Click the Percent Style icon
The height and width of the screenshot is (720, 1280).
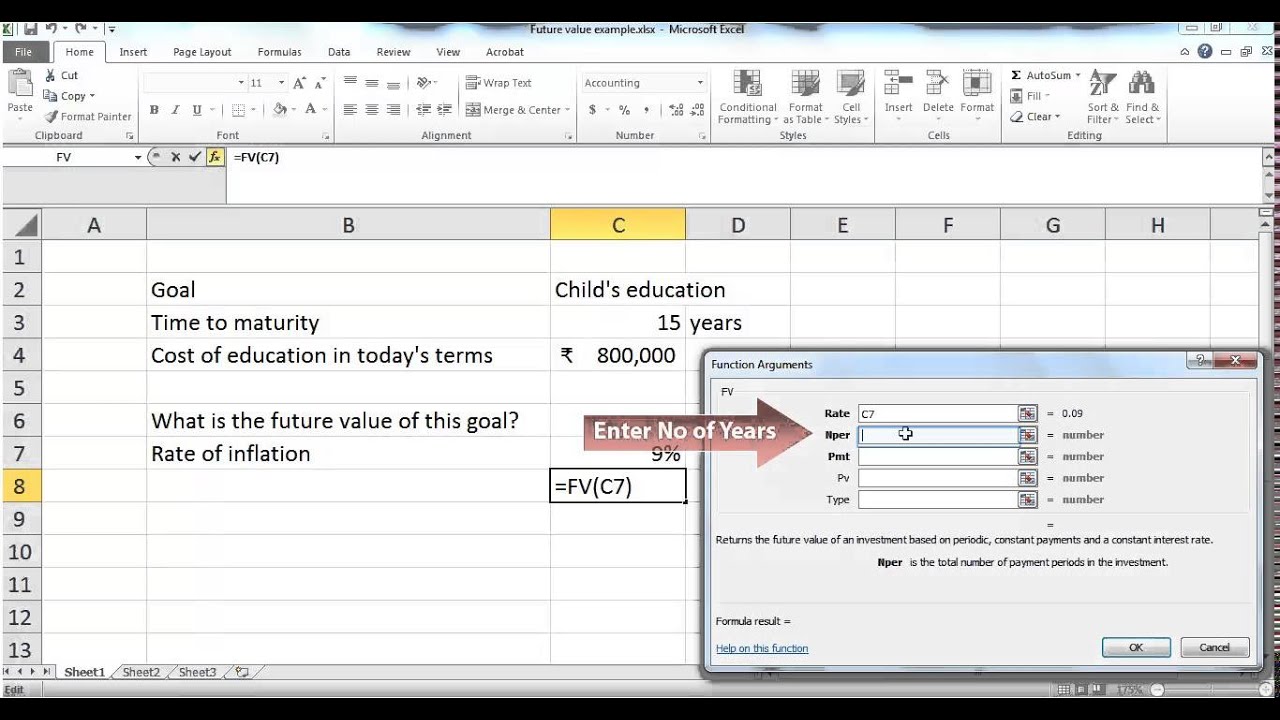(624, 110)
